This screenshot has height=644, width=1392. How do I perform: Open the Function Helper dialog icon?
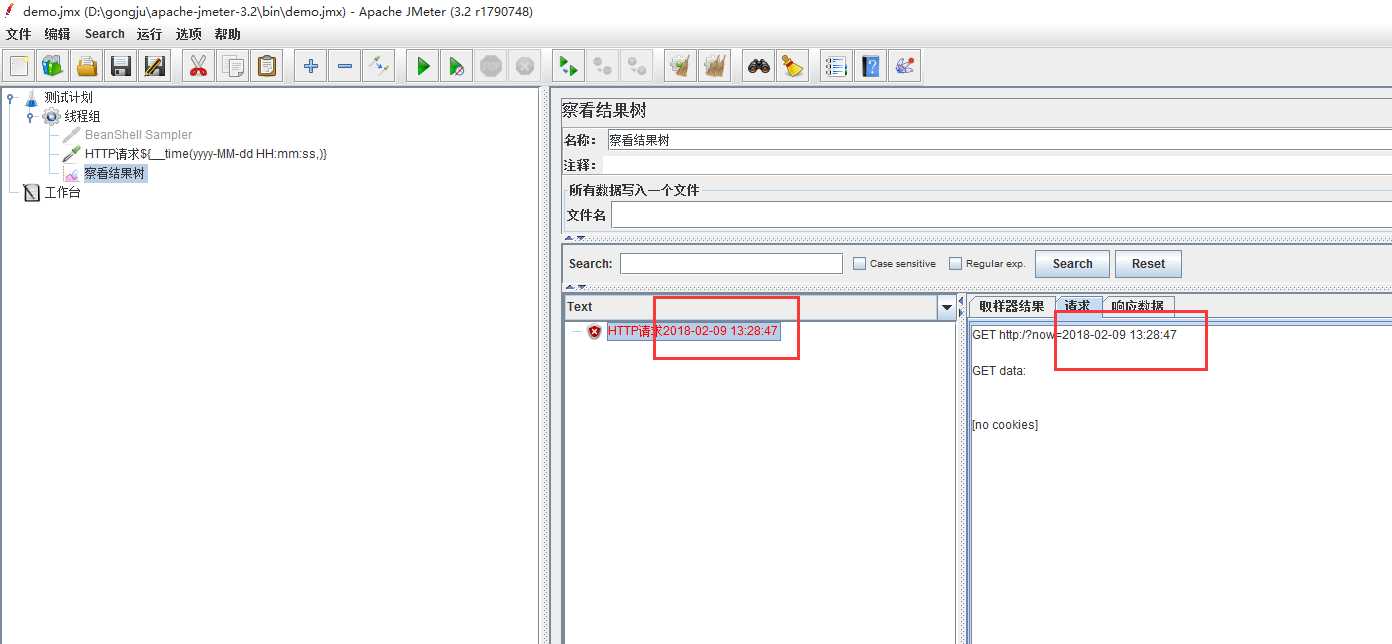[x=836, y=66]
